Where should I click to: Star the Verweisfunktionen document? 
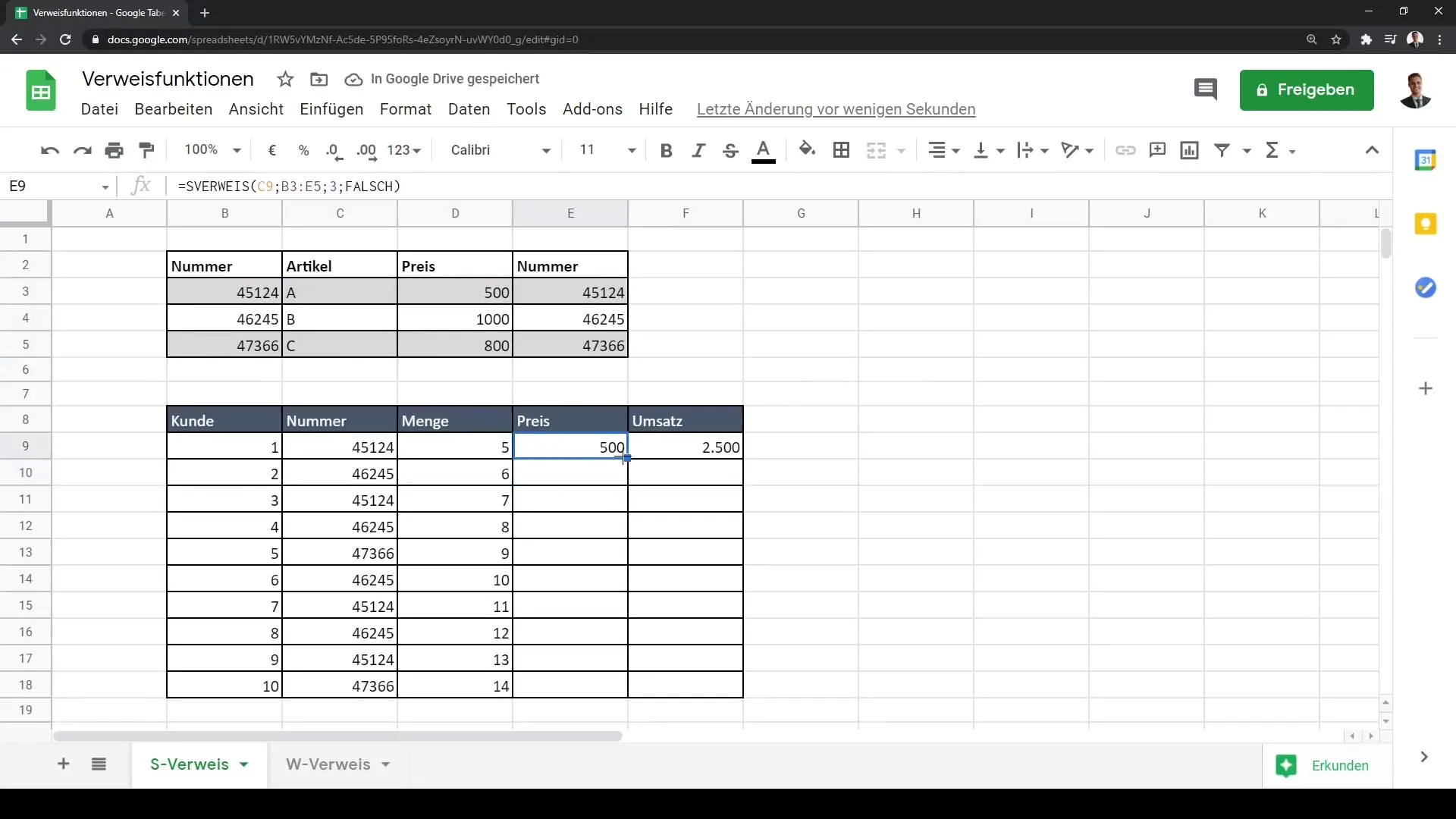(285, 79)
